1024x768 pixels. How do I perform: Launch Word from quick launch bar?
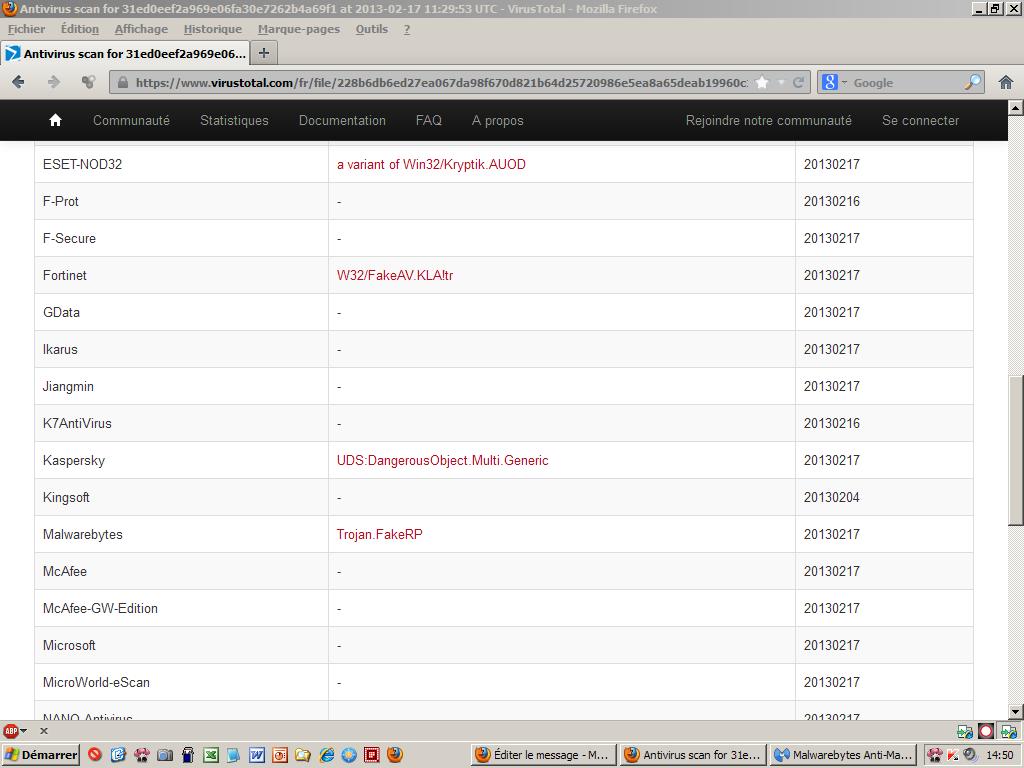(257, 755)
